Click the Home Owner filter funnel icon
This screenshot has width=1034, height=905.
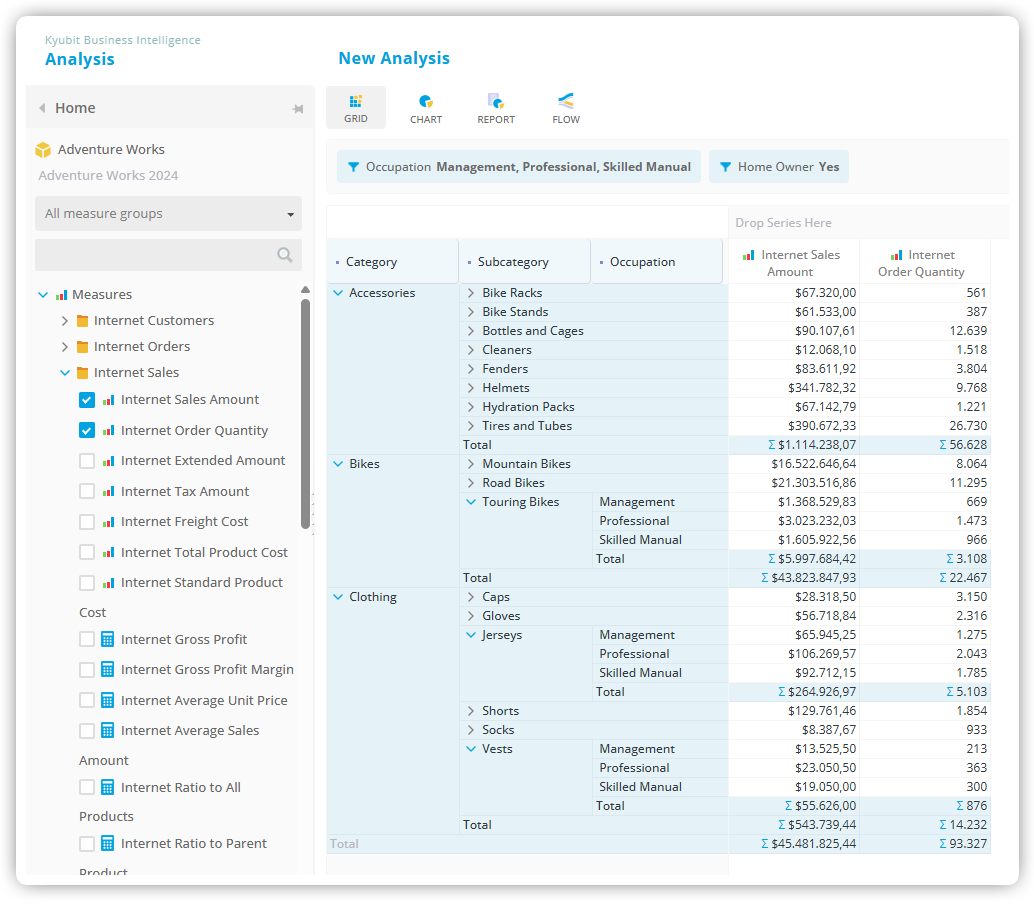coord(725,168)
